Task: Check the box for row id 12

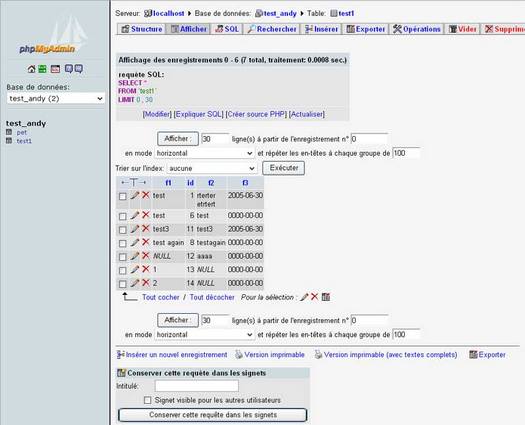Action: click(x=123, y=257)
